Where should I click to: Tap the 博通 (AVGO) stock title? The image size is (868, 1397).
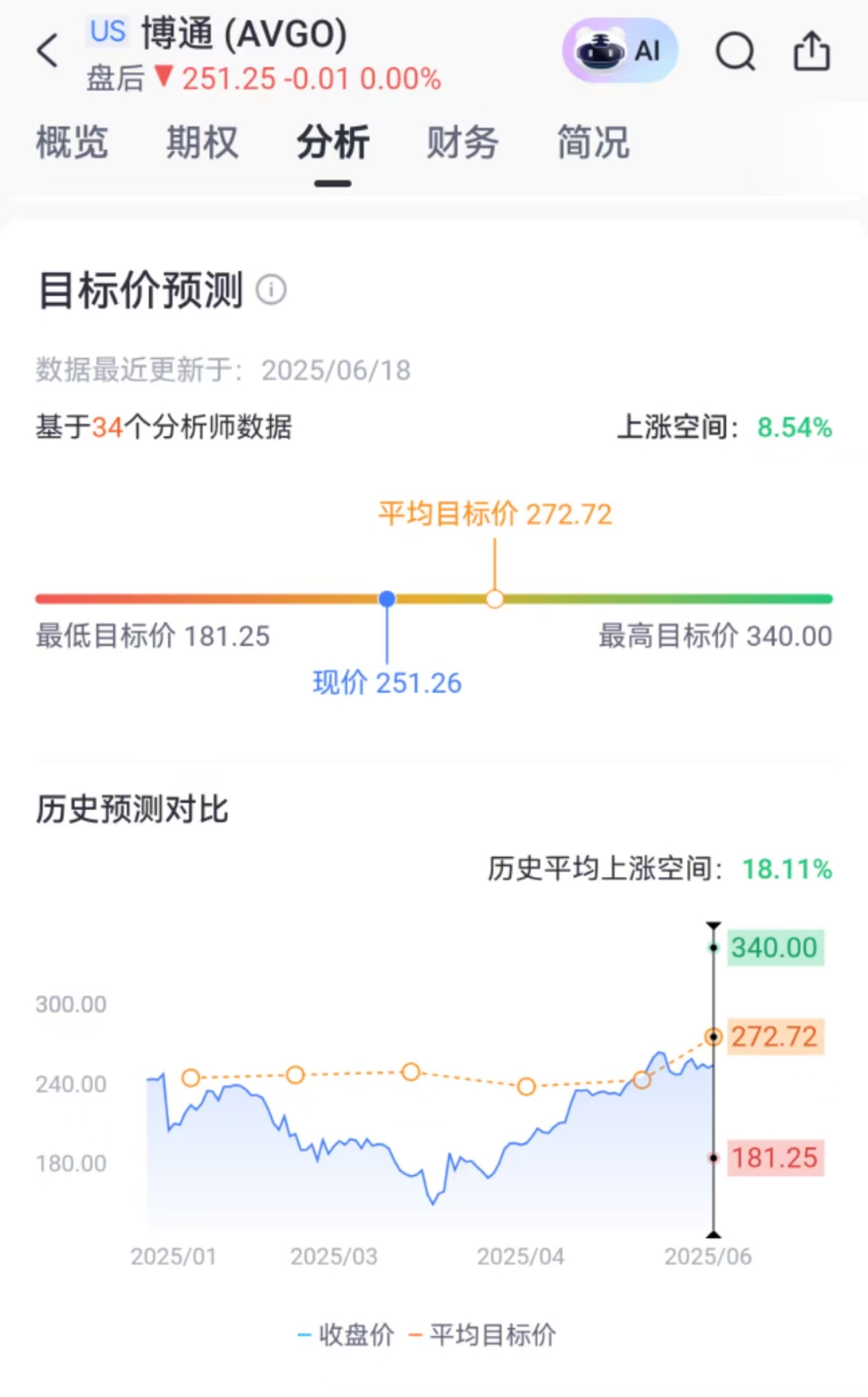point(245,33)
